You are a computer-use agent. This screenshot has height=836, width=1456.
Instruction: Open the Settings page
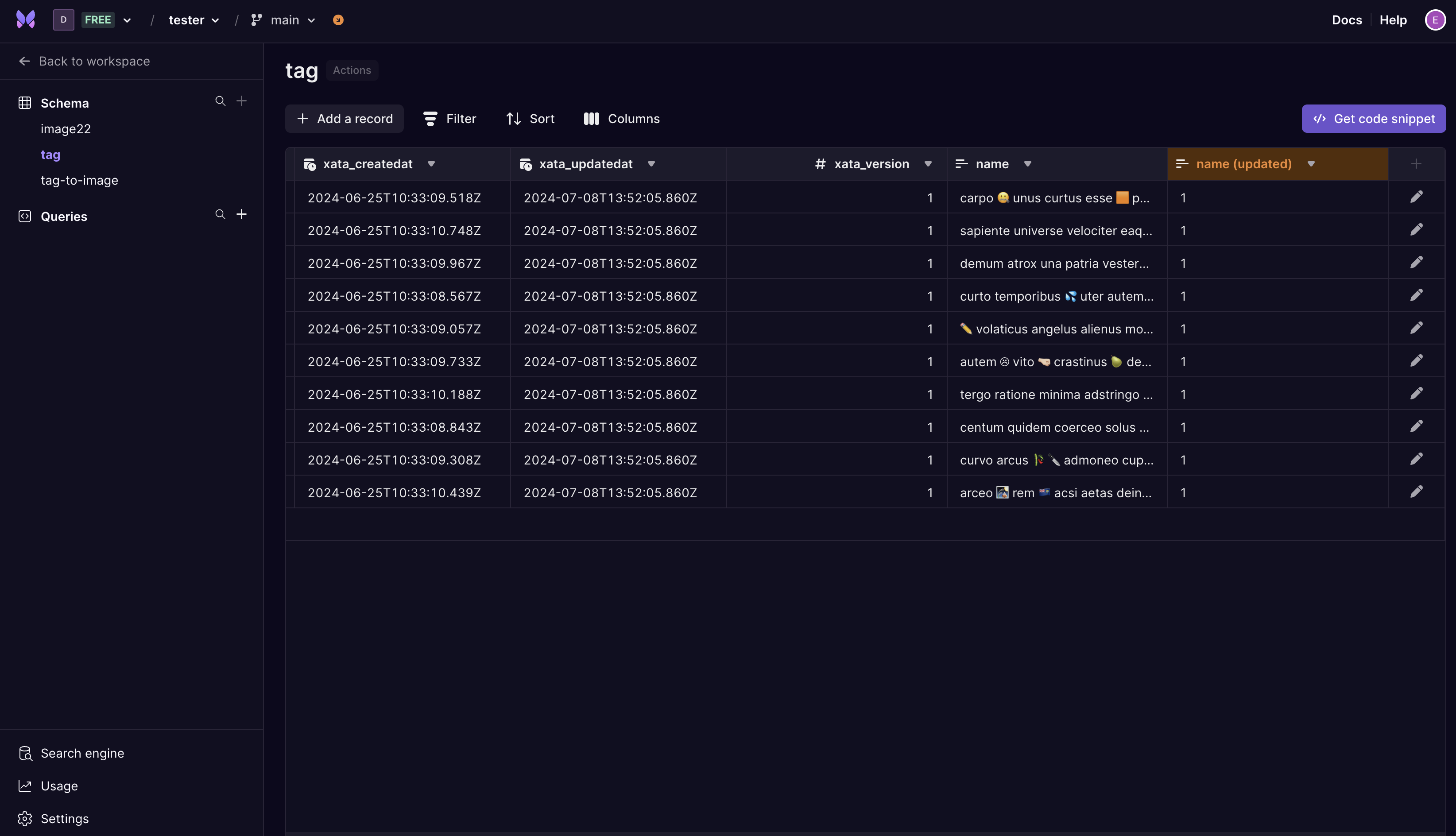64,819
